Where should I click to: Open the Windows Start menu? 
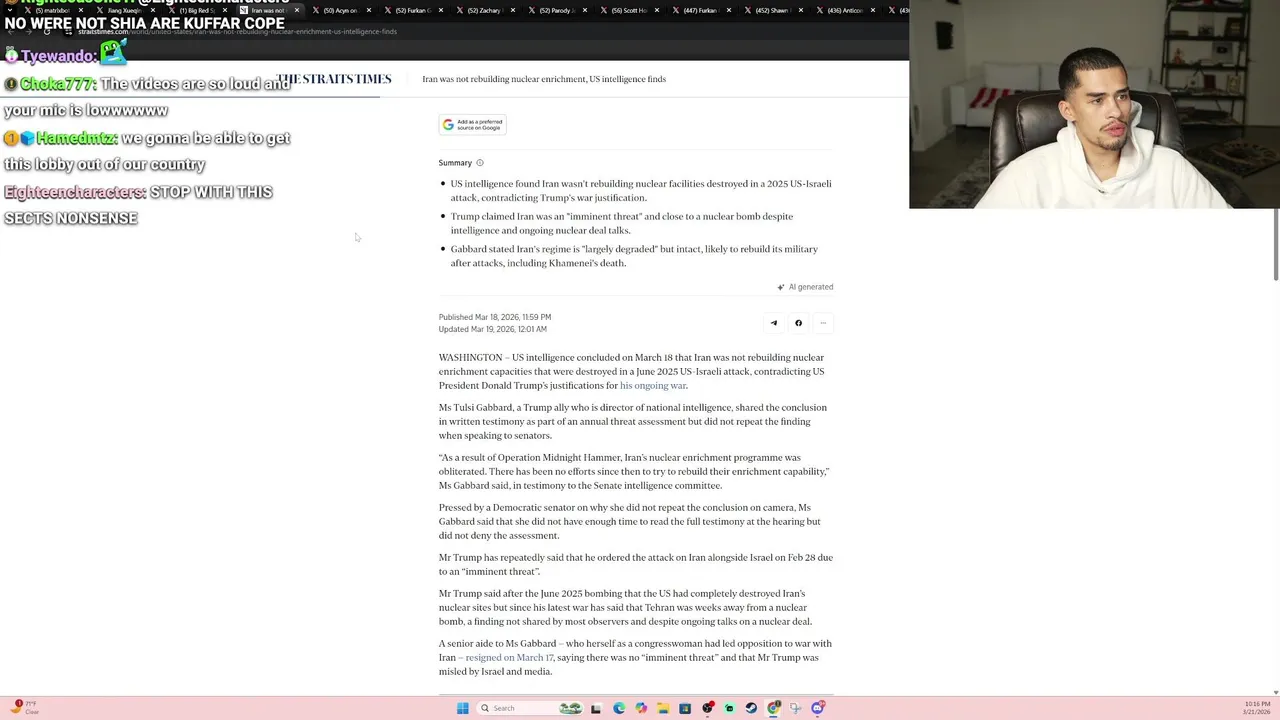(x=462, y=708)
